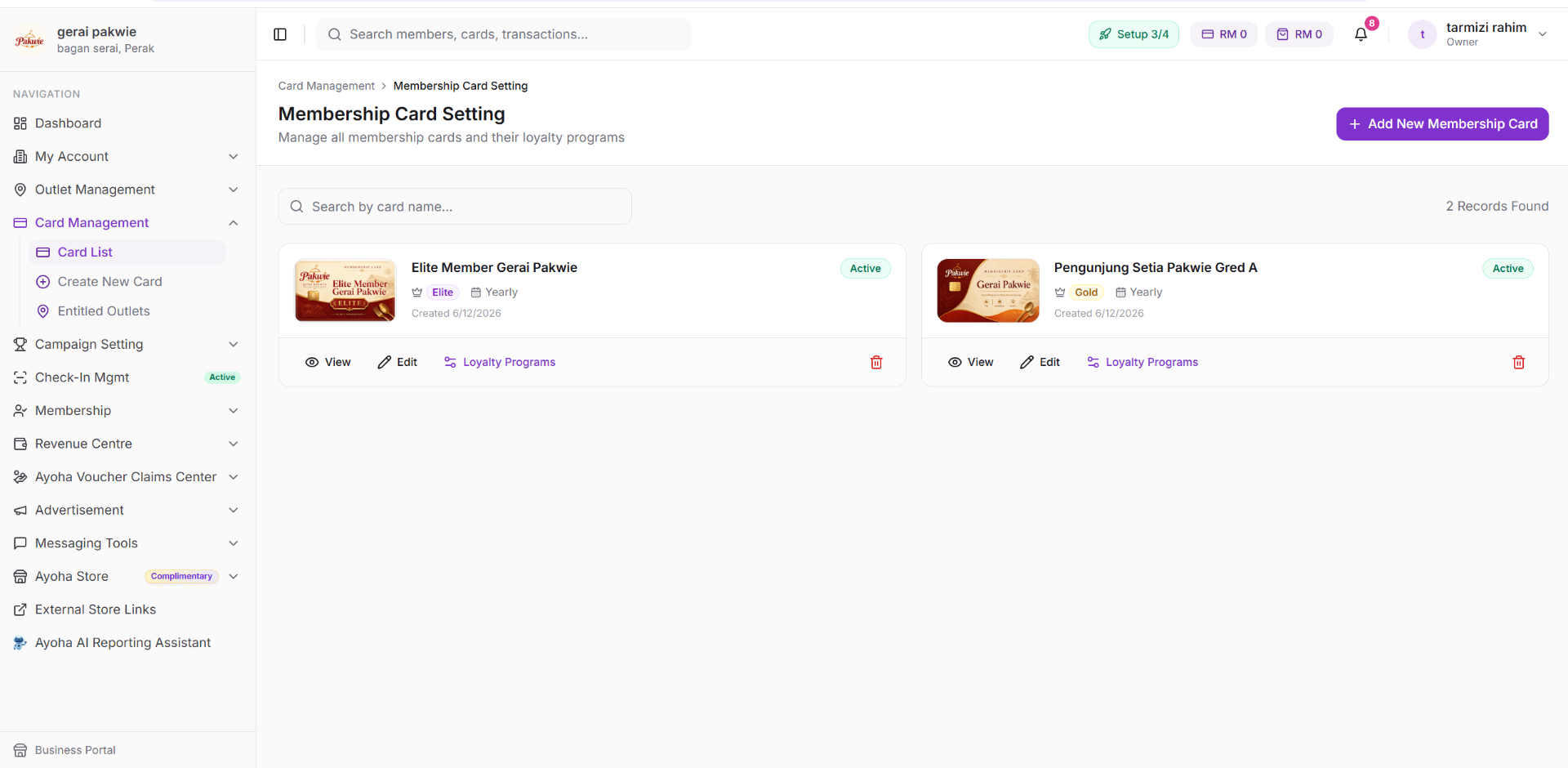Screen dimensions: 1568x768
Task: Click the Search by card name field
Action: [x=455, y=207]
